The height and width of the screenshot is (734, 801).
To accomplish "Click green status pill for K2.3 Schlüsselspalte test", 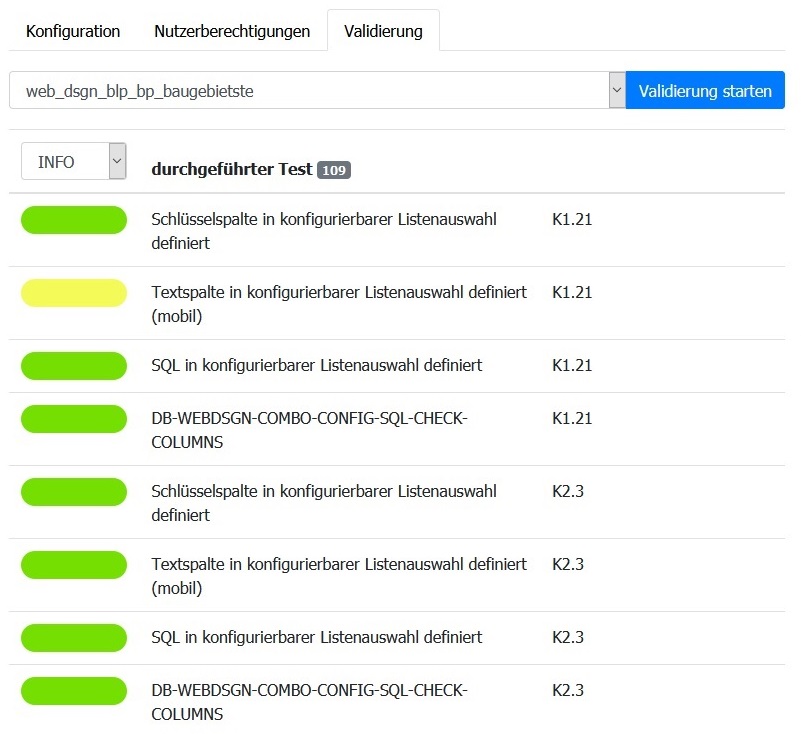I will [74, 492].
